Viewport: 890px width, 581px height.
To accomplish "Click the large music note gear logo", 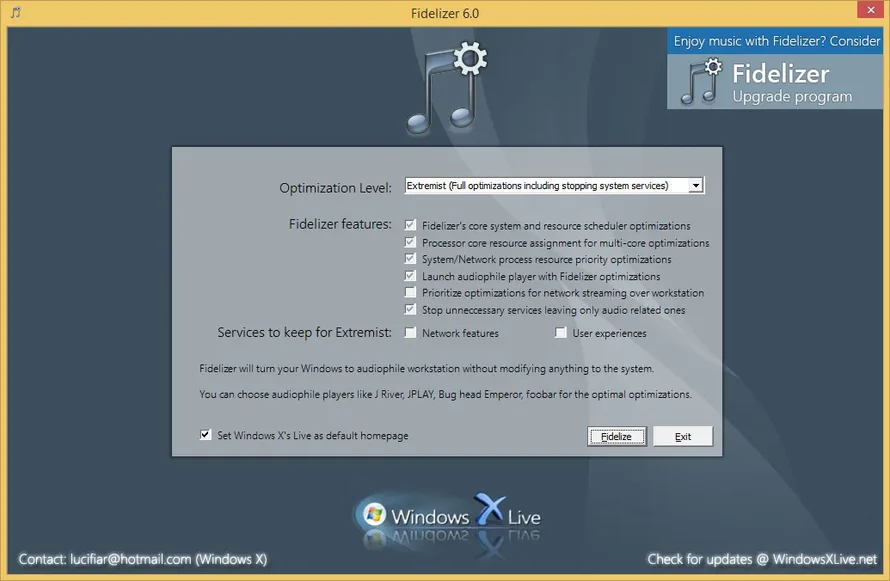I will click(x=446, y=87).
